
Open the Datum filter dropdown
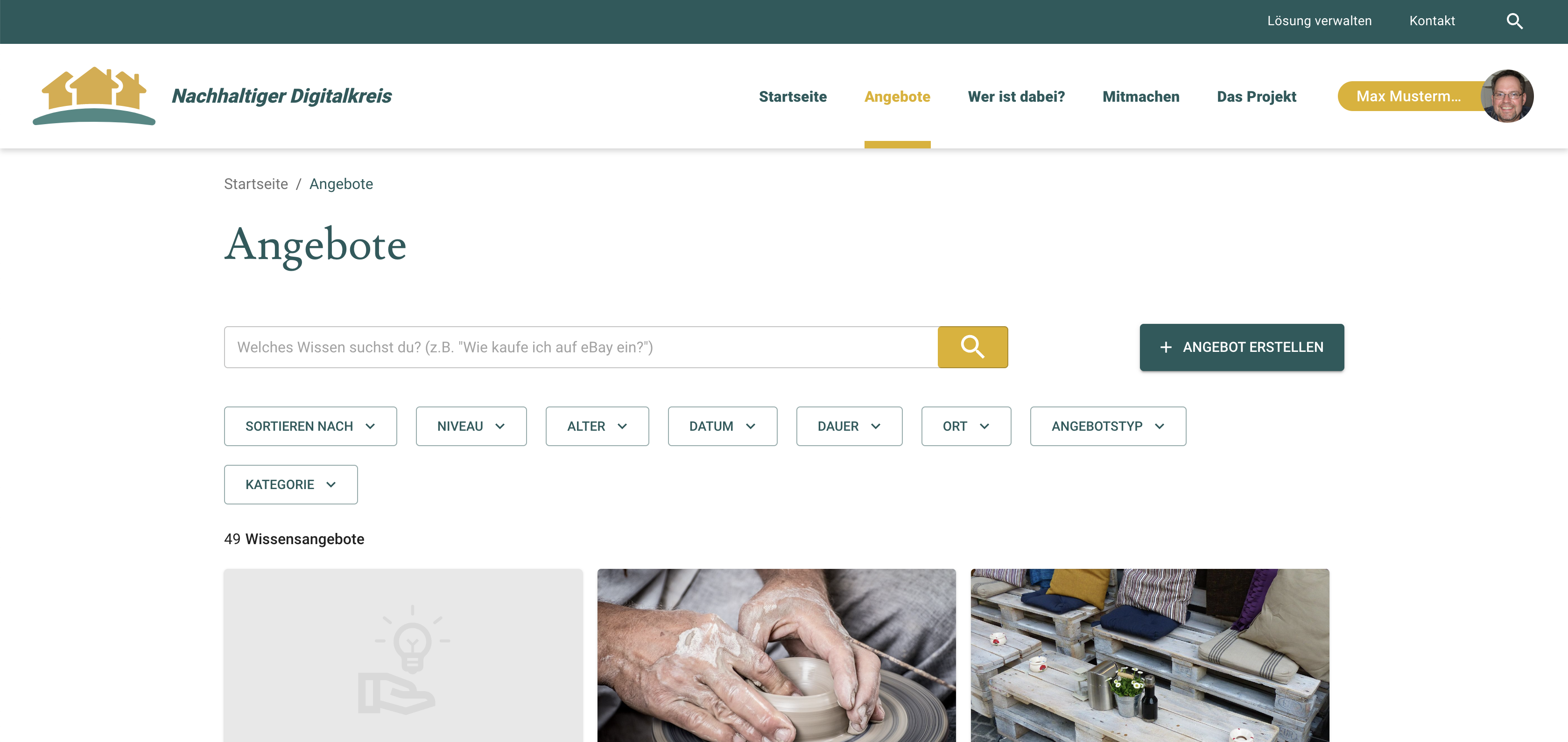click(x=723, y=426)
